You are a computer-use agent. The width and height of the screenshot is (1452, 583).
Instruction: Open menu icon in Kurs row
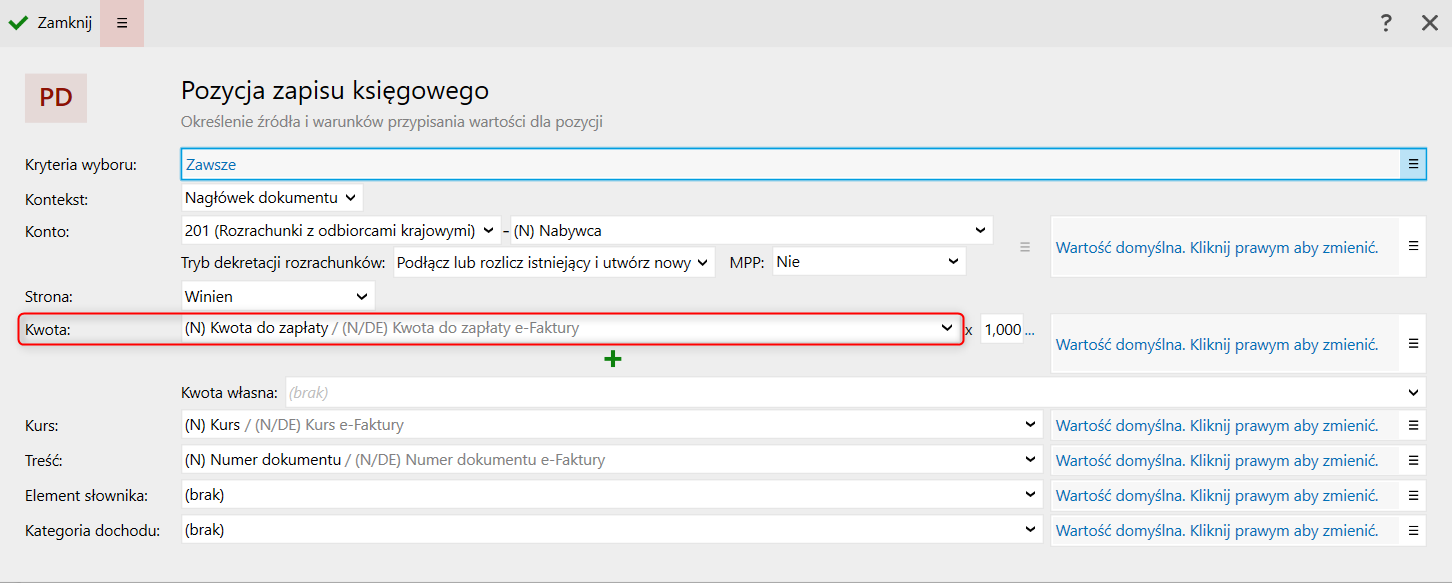[1413, 425]
